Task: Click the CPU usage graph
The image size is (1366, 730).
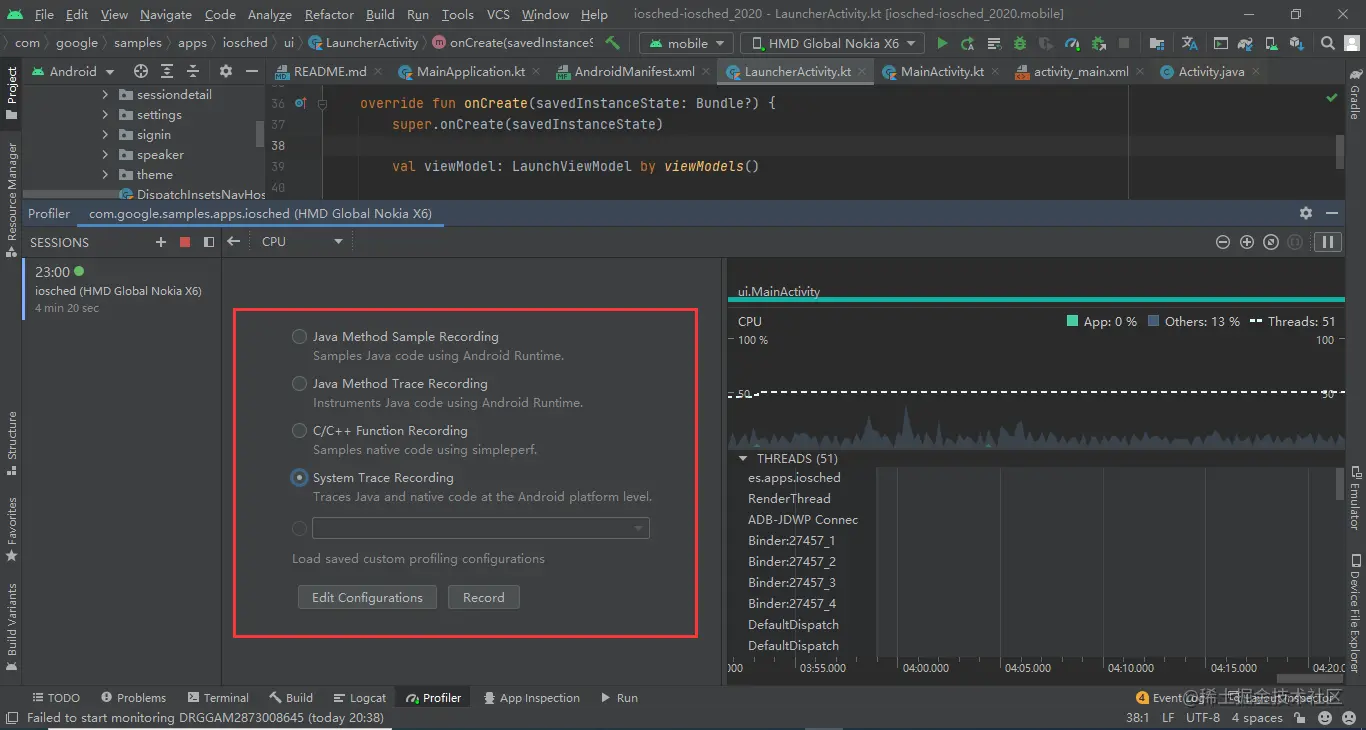Action: [x=1036, y=390]
